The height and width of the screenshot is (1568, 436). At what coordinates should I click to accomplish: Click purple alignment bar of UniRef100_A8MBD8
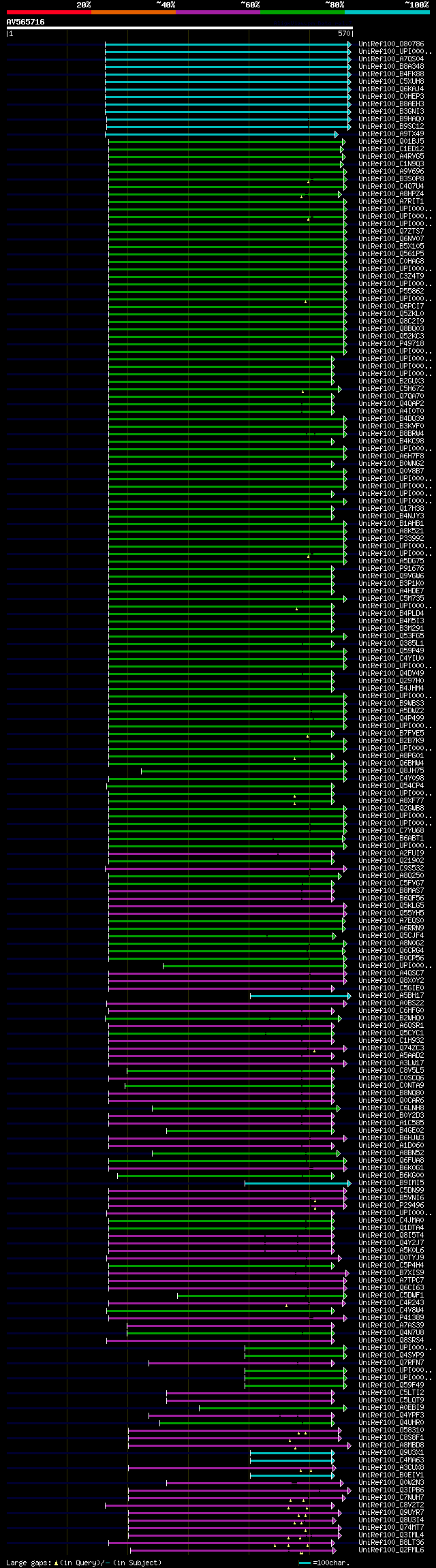pyautogui.click(x=240, y=1445)
